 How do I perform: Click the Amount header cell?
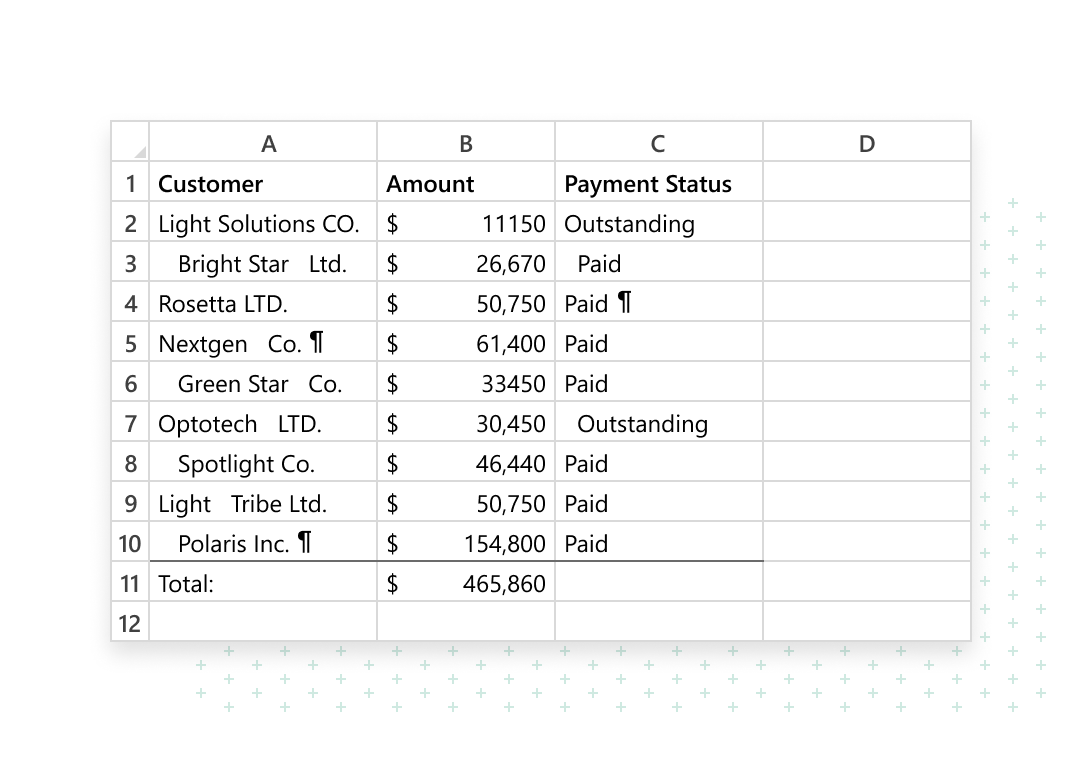(x=466, y=184)
